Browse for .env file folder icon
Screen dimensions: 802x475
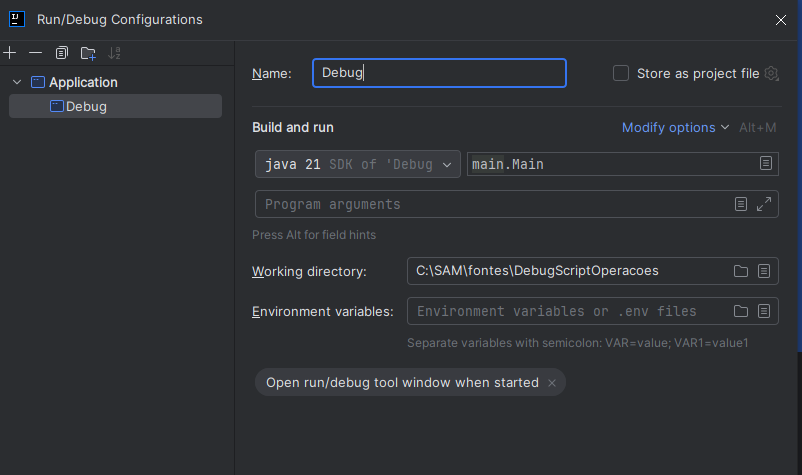(x=741, y=311)
